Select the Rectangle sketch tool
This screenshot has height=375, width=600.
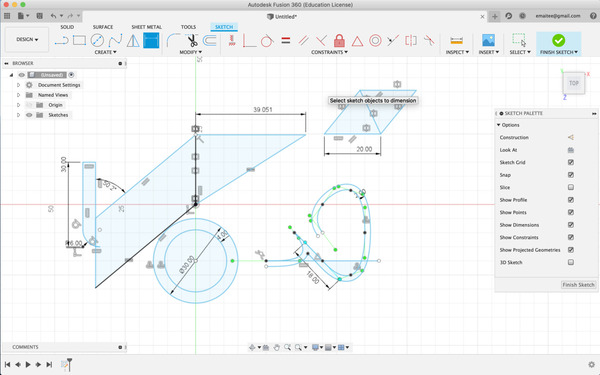(79, 40)
